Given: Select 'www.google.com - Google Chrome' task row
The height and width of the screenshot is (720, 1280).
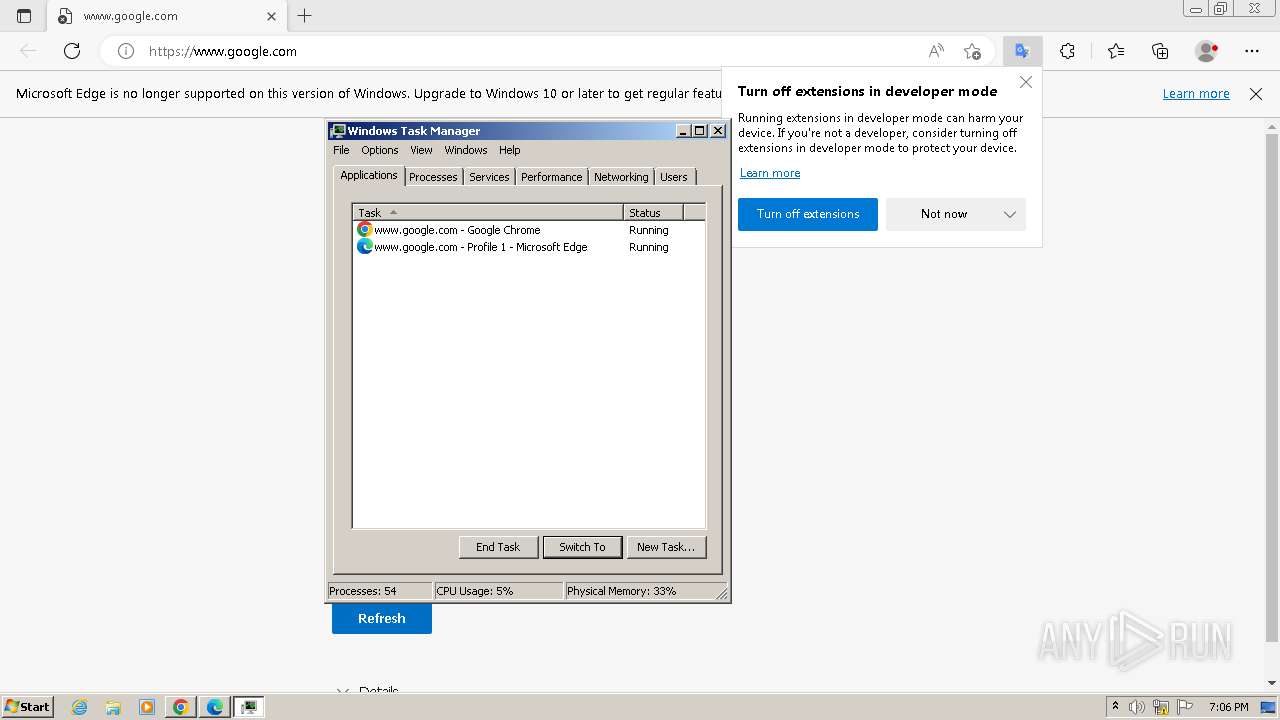Looking at the screenshot, I should (x=530, y=230).
